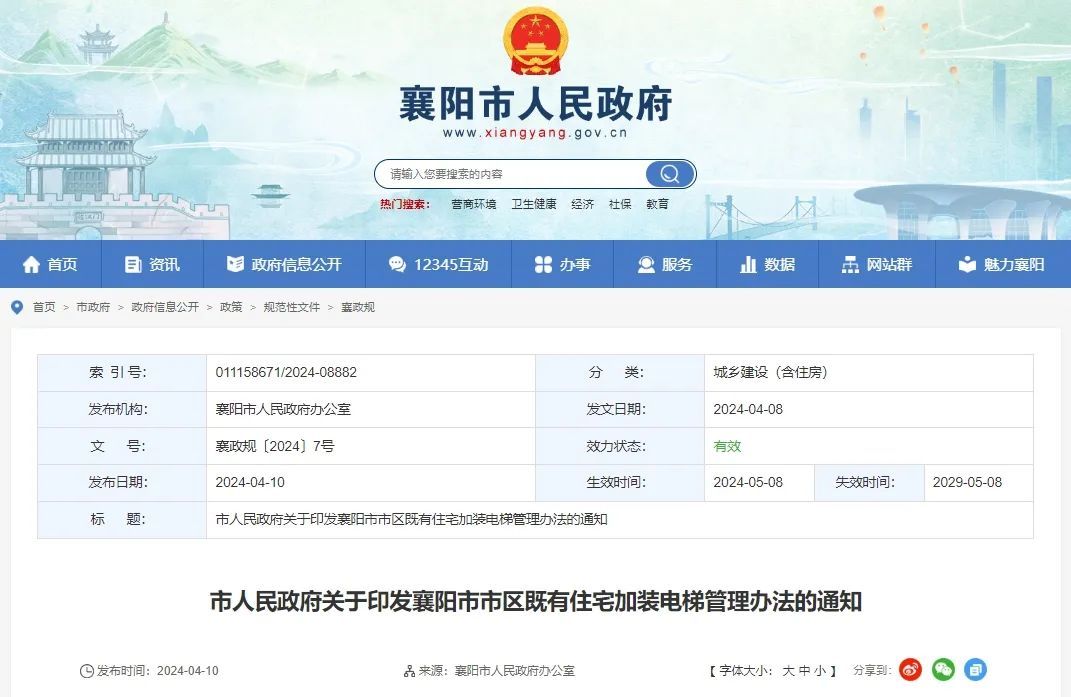Click the search input field

(510, 174)
